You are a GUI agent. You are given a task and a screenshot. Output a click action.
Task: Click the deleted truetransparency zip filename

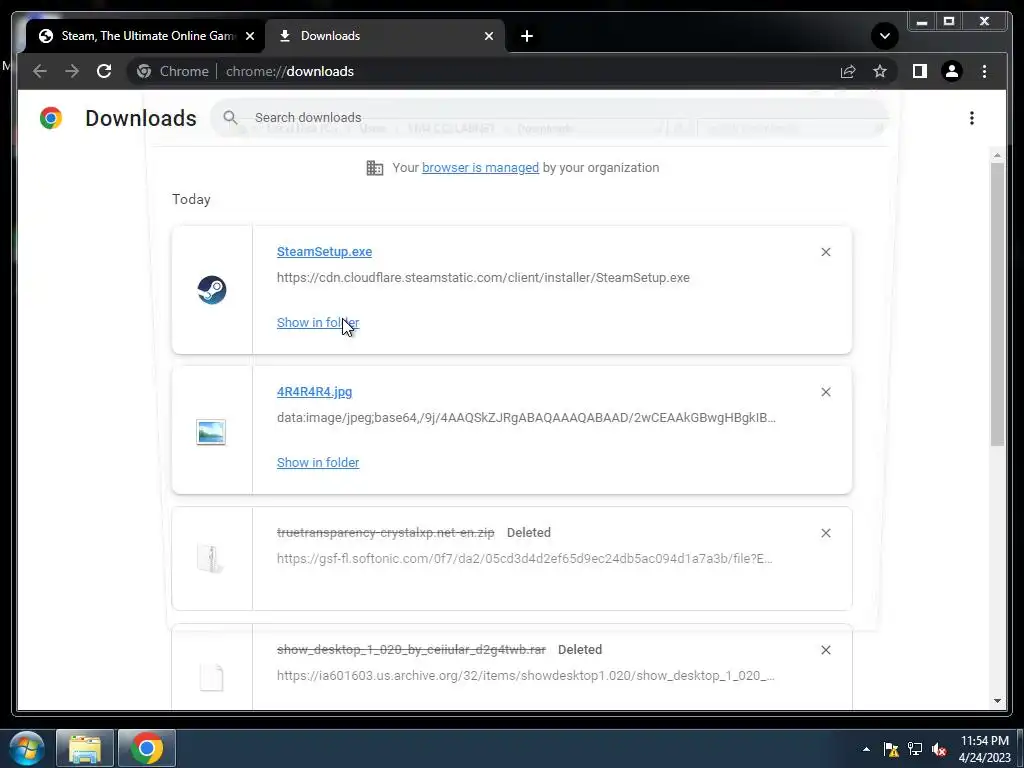385,533
